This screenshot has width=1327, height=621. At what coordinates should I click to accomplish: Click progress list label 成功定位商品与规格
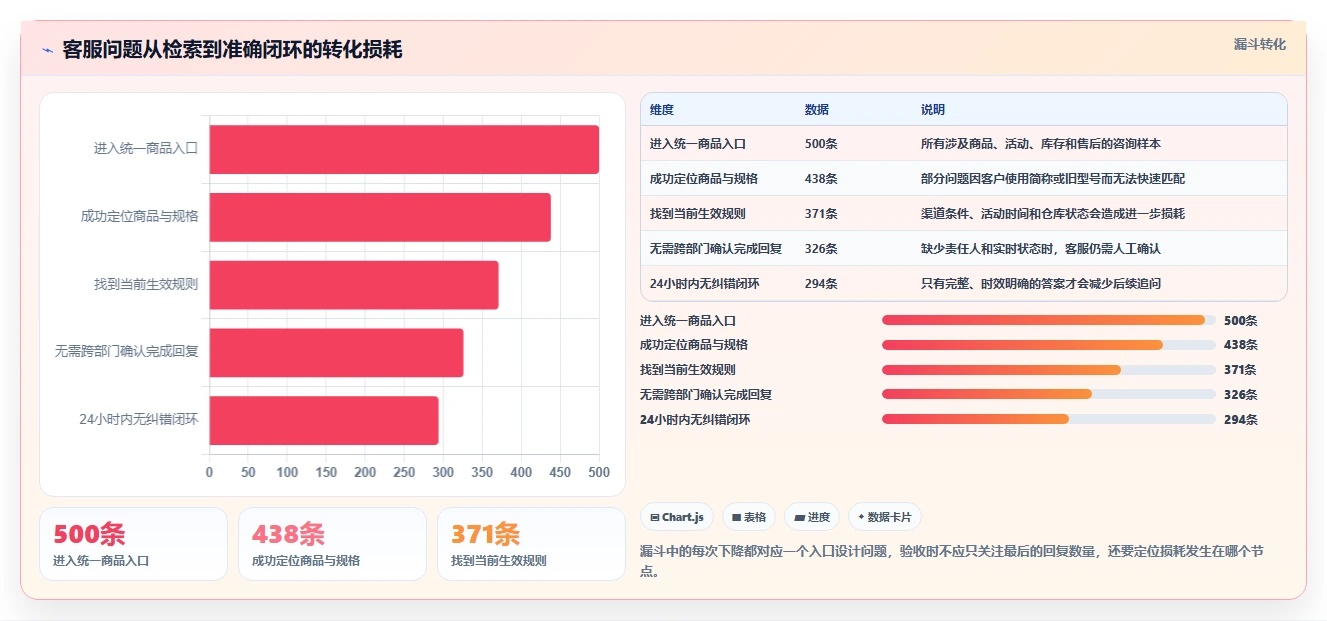694,345
